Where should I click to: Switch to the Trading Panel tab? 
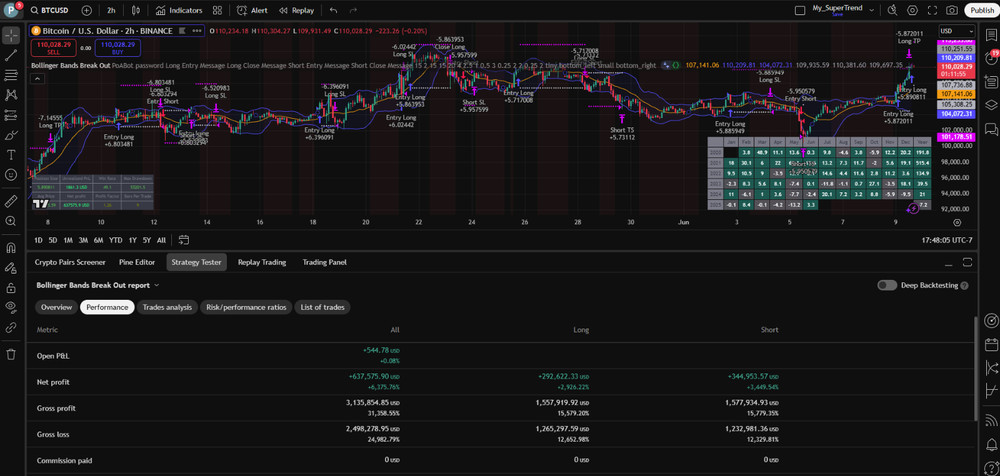(x=324, y=262)
